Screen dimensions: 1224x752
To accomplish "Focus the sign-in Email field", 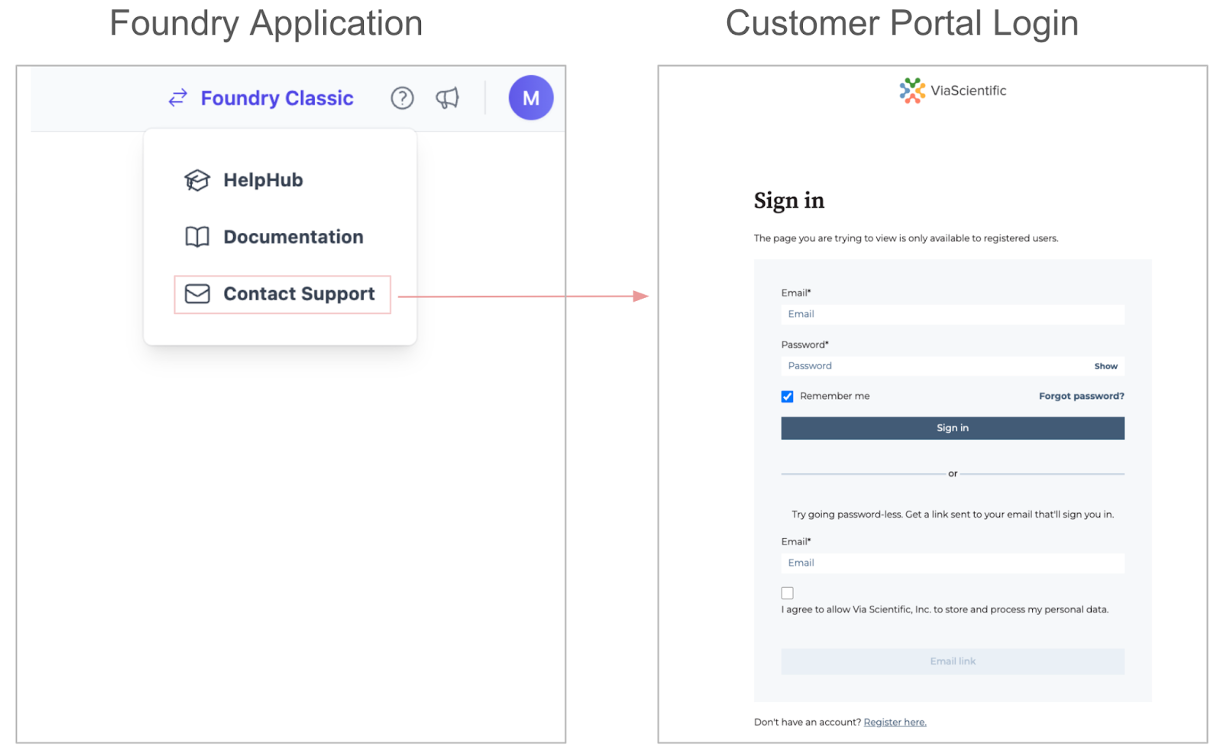I will [x=953, y=314].
